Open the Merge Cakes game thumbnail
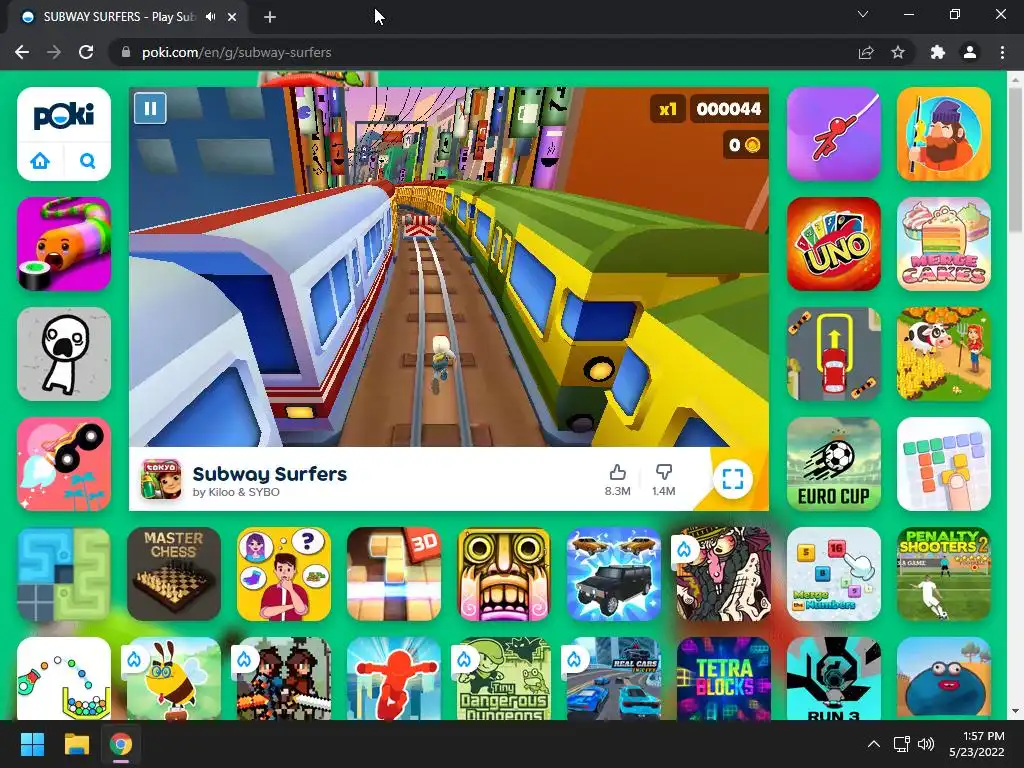Viewport: 1024px width, 768px height. click(x=944, y=244)
